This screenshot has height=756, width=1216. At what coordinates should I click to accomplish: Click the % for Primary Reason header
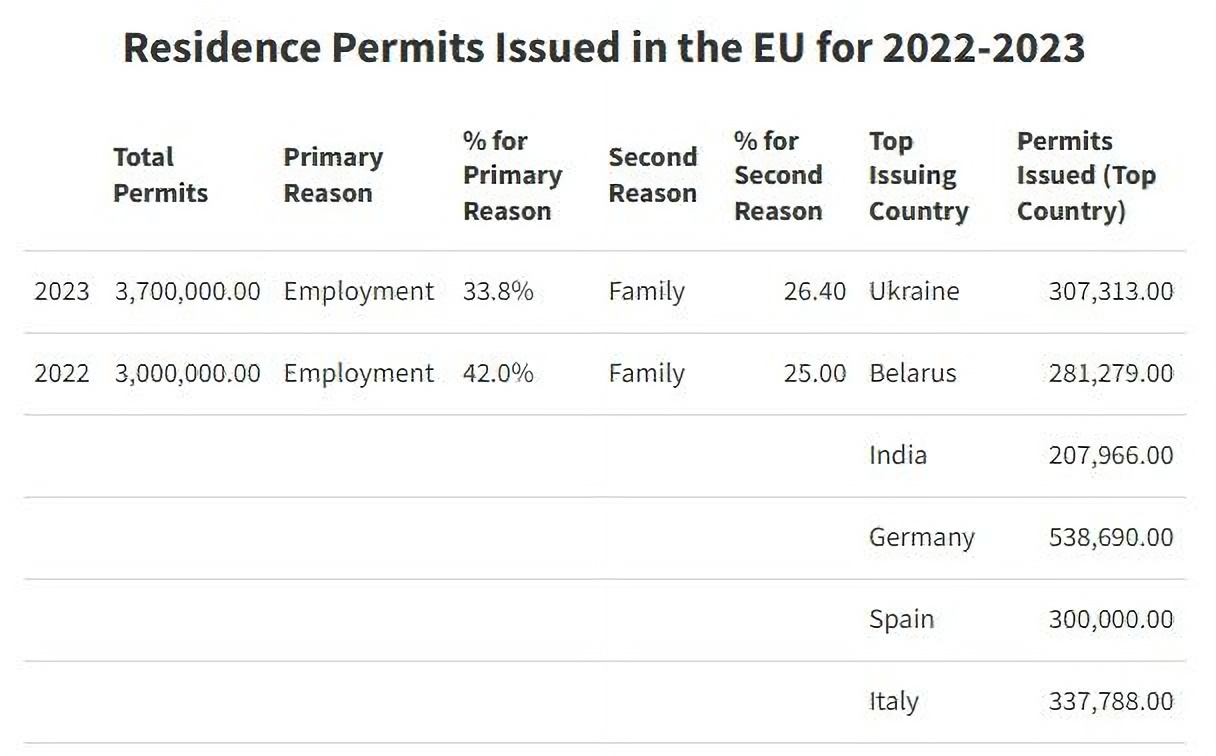pyautogui.click(x=512, y=175)
